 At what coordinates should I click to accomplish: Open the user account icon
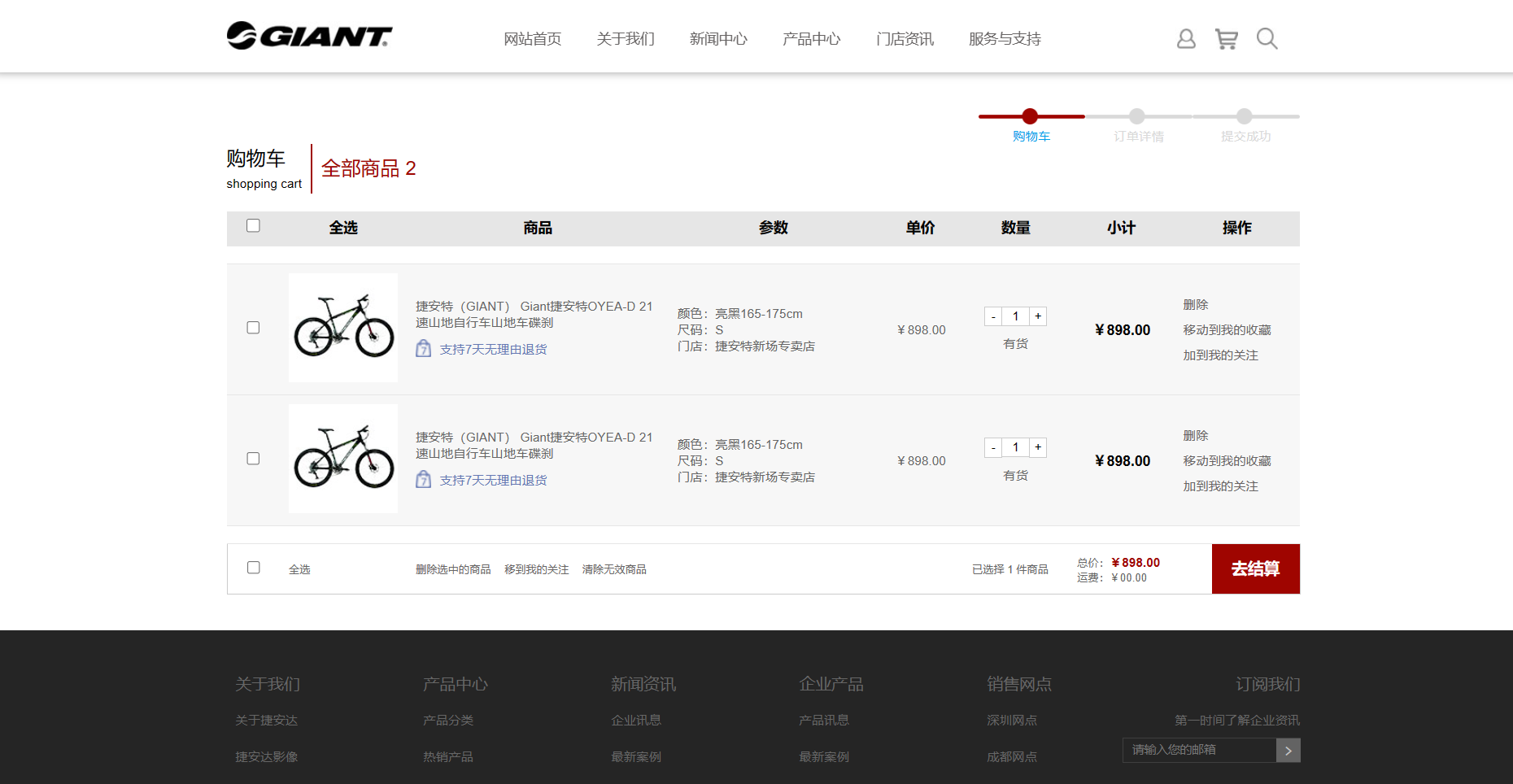[x=1186, y=39]
